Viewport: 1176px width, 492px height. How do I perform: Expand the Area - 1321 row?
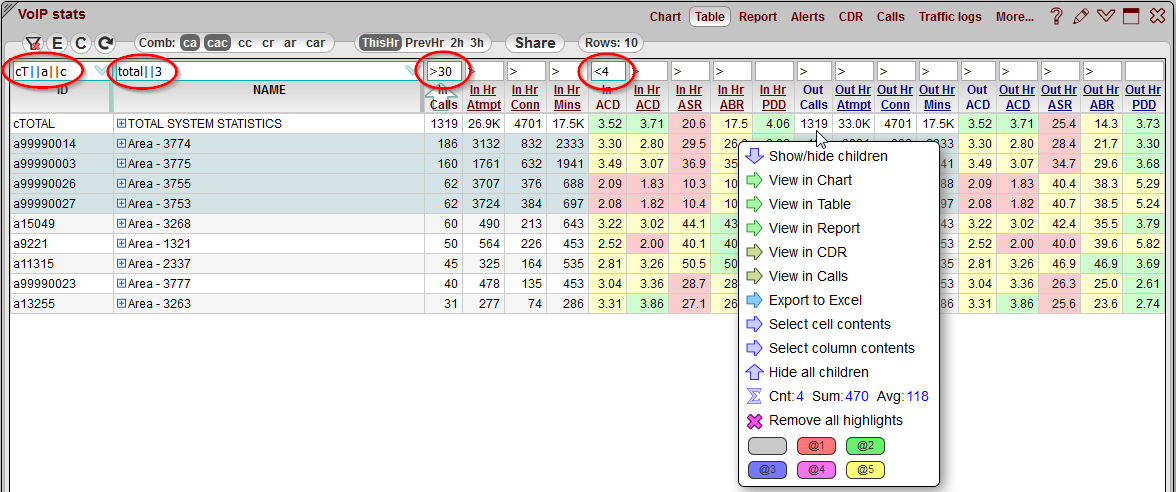[x=122, y=244]
